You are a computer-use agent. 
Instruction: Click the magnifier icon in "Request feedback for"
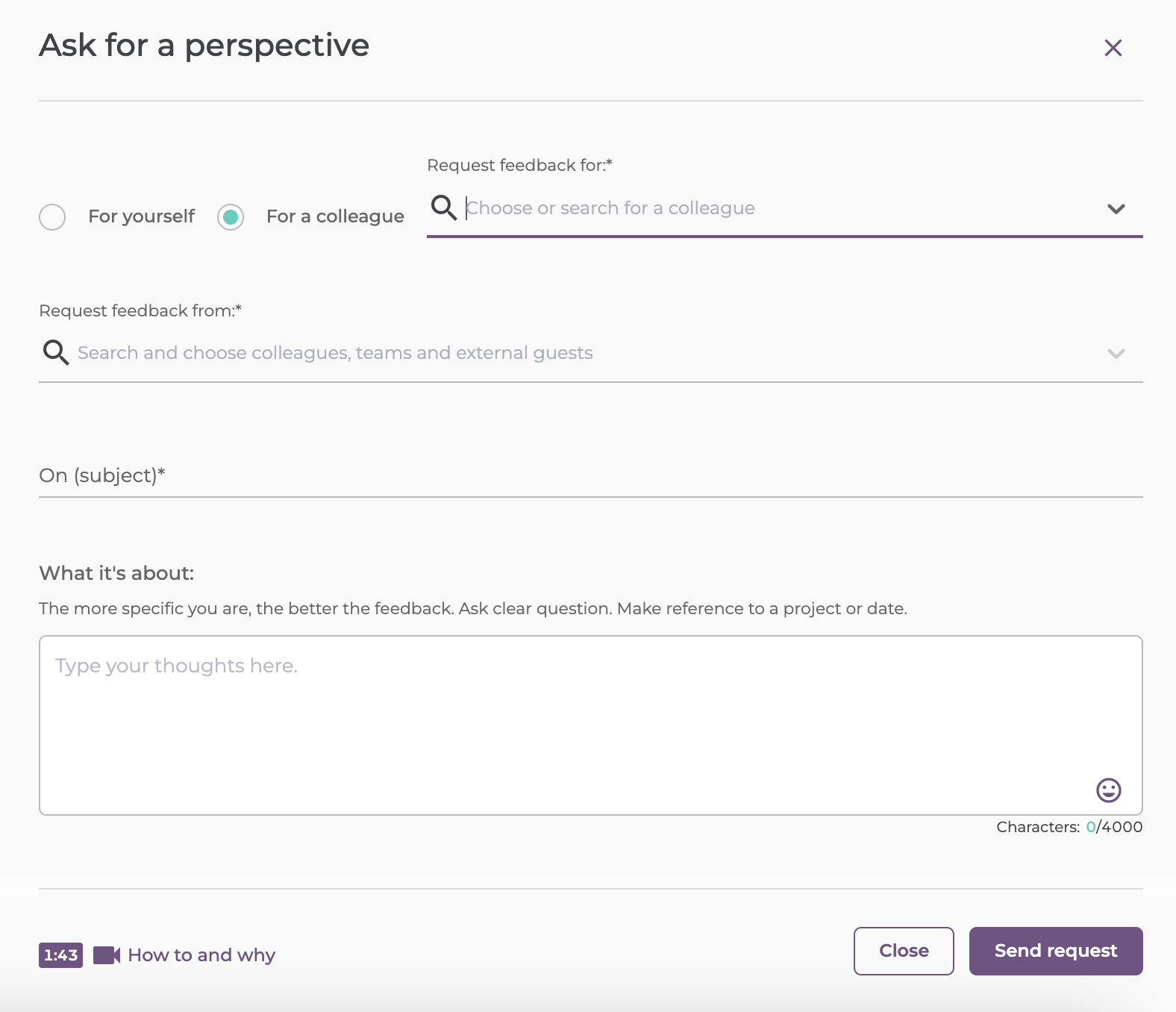444,207
